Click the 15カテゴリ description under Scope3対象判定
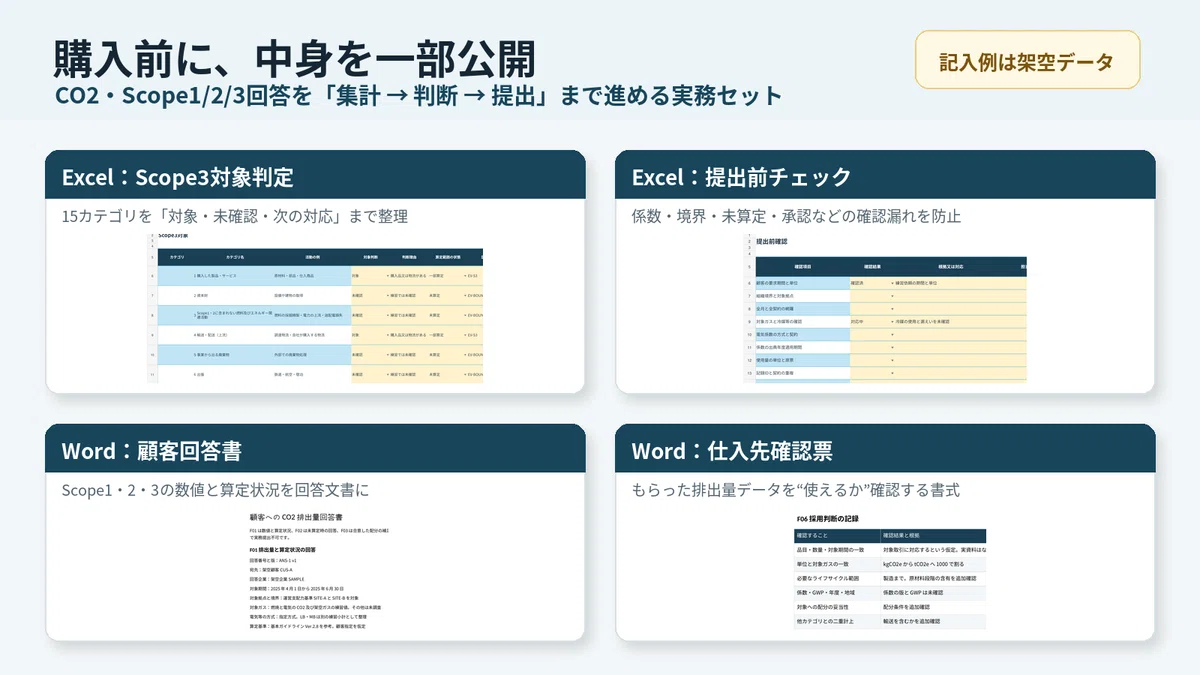The width and height of the screenshot is (1200, 675). 234,216
